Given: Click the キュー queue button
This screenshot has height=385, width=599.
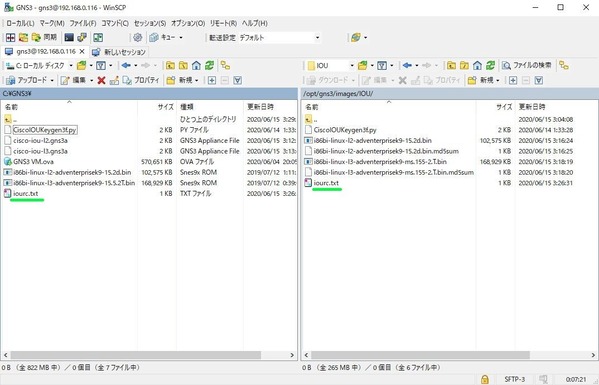Looking at the screenshot, I should coord(163,37).
